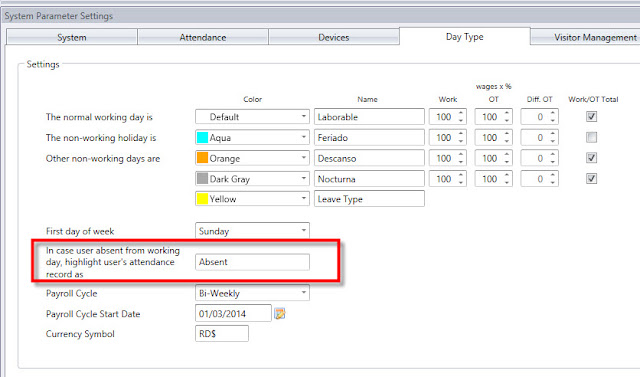Decrease the OT percentage for Feriado

pyautogui.click(x=507, y=142)
